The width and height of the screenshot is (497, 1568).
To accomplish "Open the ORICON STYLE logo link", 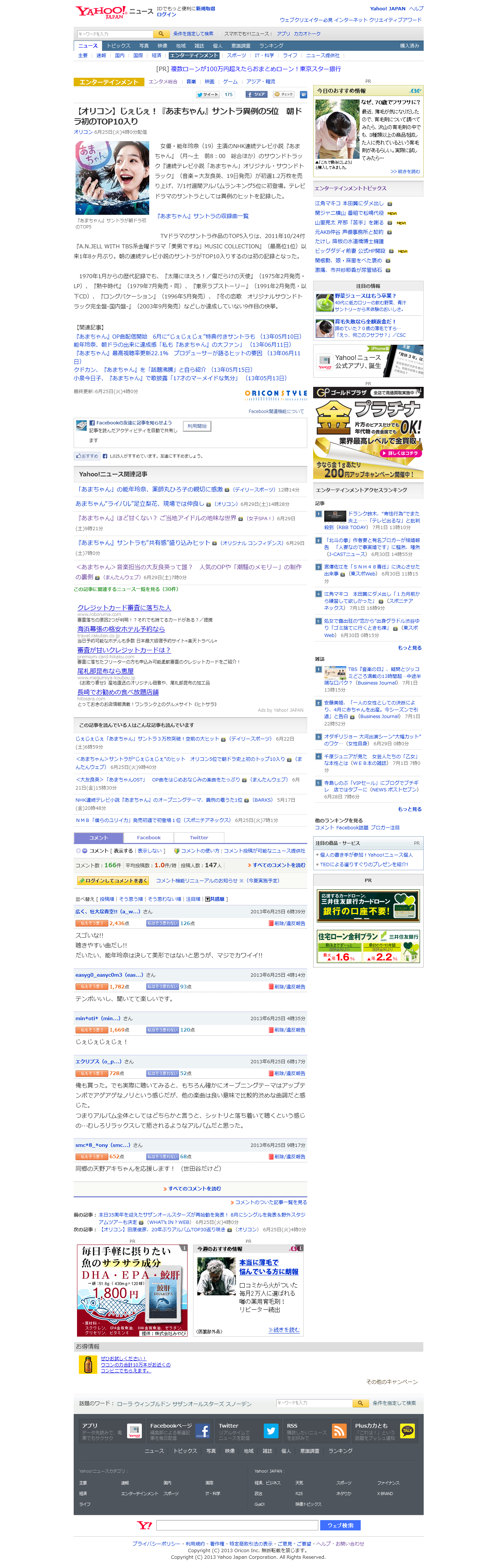I will (x=276, y=395).
